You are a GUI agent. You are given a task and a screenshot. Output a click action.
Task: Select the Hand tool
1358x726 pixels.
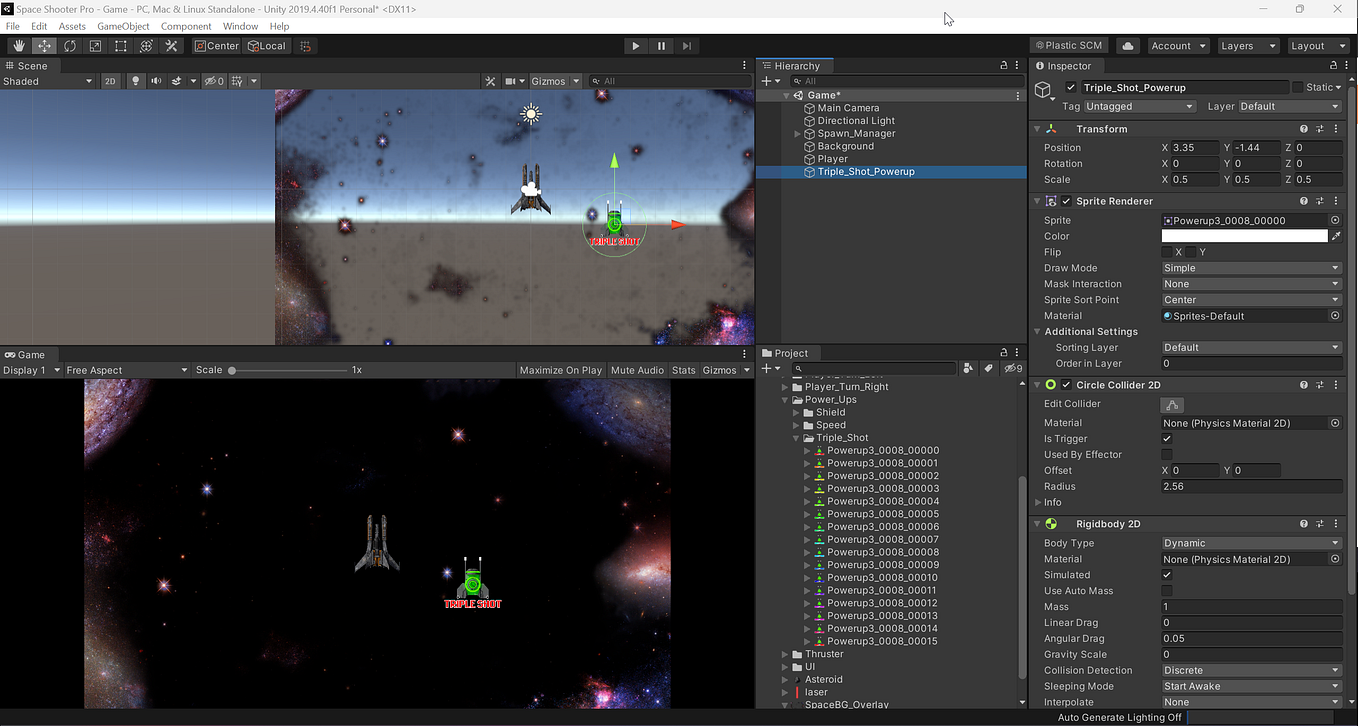point(18,45)
